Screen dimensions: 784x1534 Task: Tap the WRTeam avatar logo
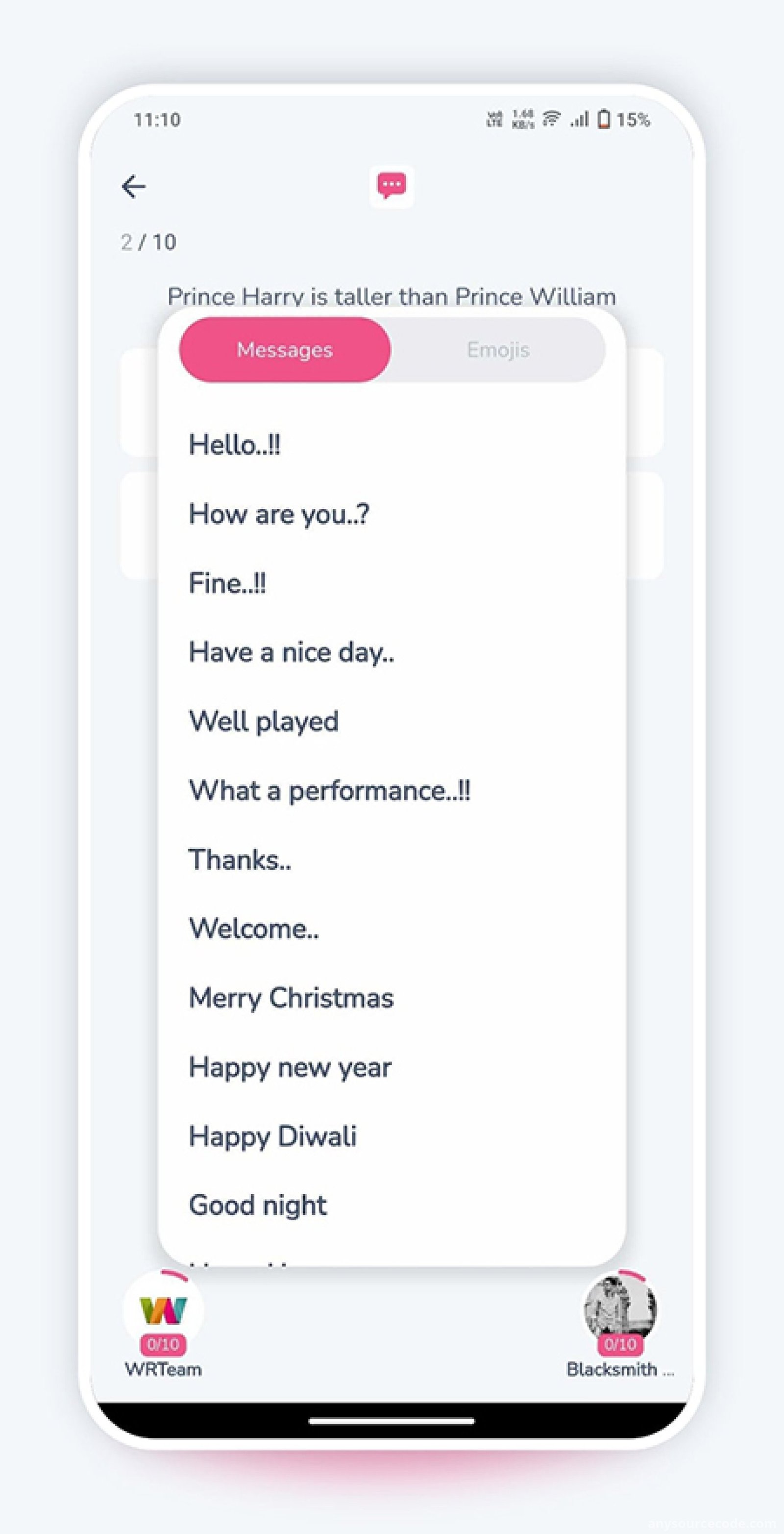coord(163,1310)
